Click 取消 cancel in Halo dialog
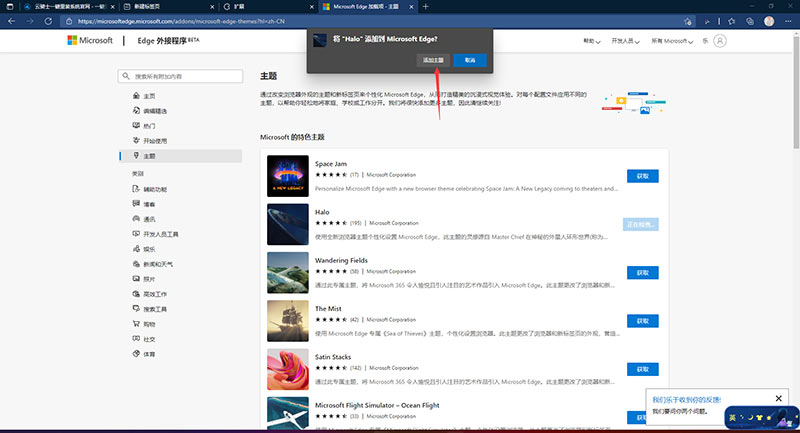This screenshot has width=800, height=433. coord(470,60)
